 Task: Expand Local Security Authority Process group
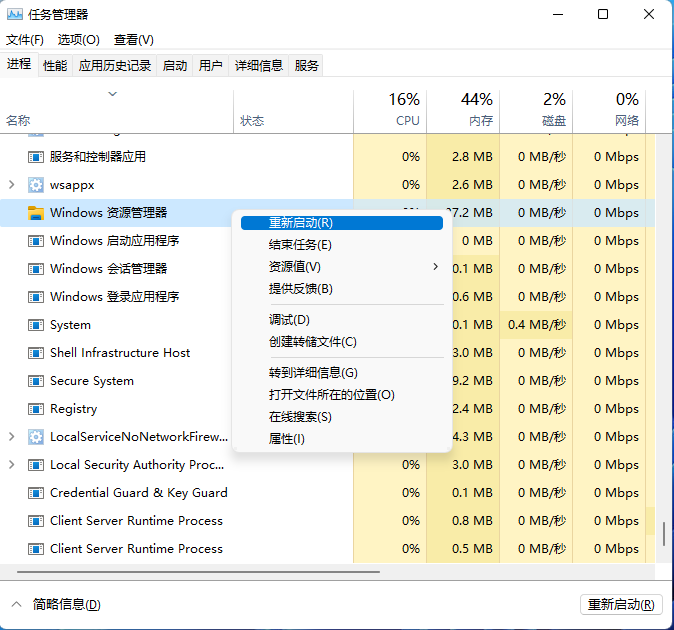(x=12, y=465)
